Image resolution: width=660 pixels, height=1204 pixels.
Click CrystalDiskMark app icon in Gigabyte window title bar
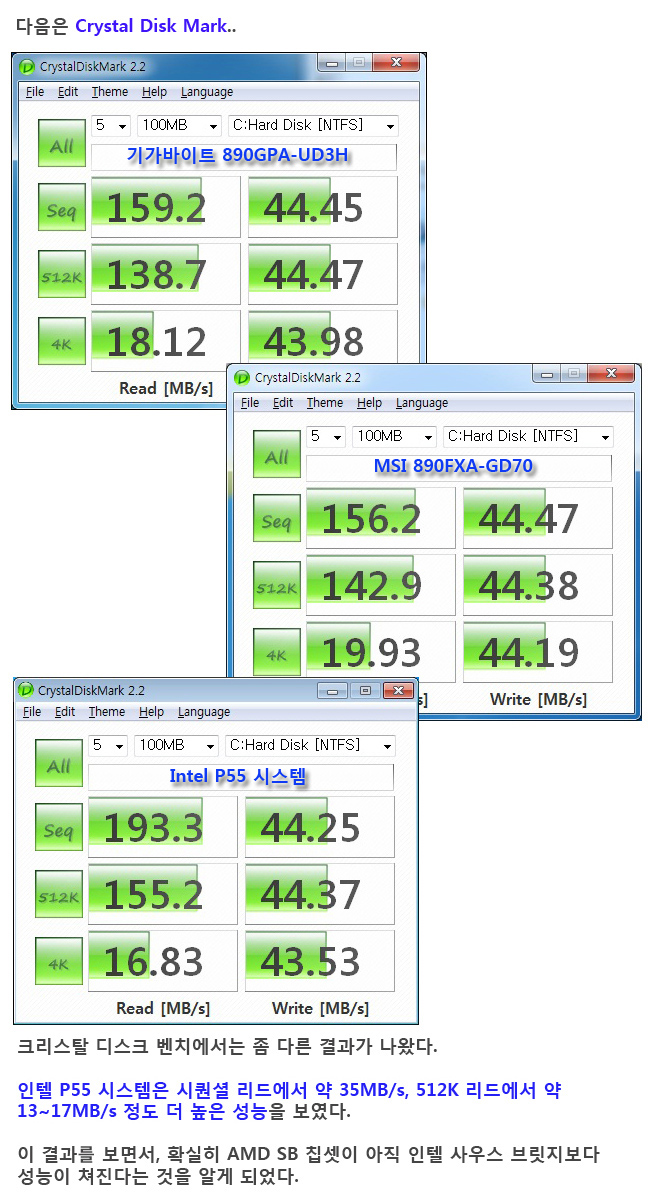(x=27, y=67)
